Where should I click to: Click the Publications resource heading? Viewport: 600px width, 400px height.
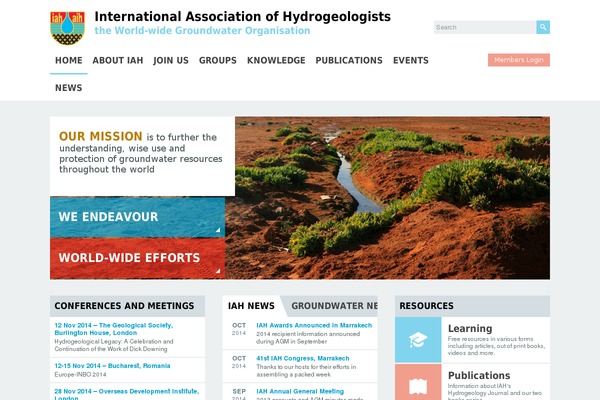coord(479,376)
